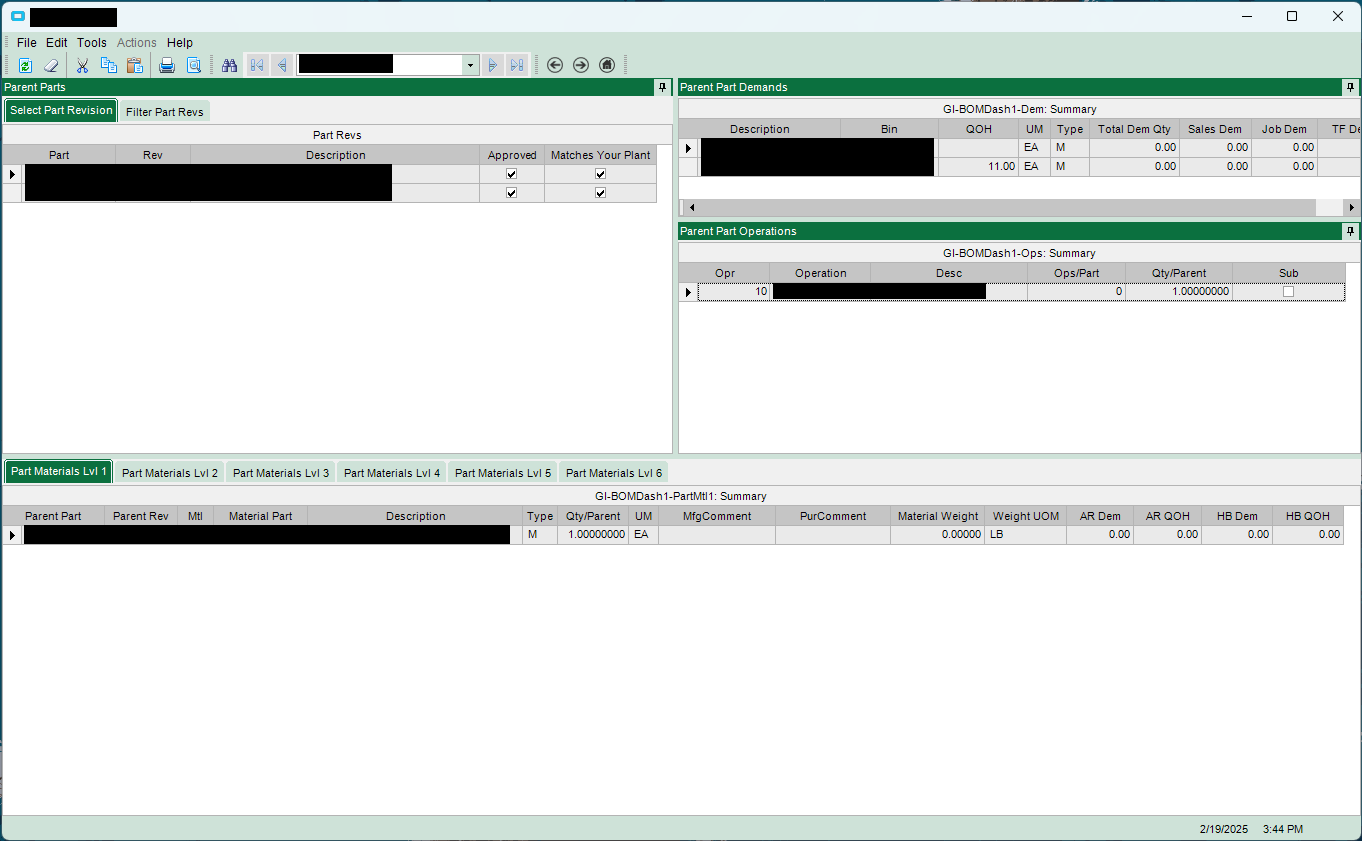The height and width of the screenshot is (841, 1362).
Task: Click the LB Weight UOM cell
Action: click(x=1026, y=535)
